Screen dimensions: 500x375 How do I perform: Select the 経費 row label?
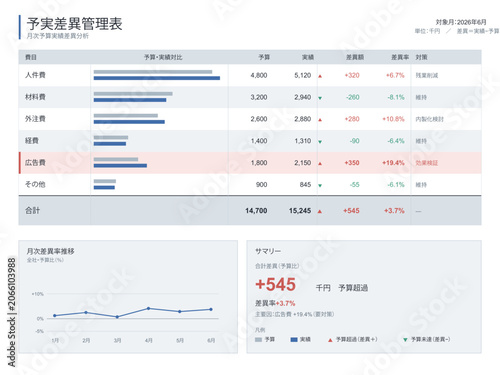(32, 141)
